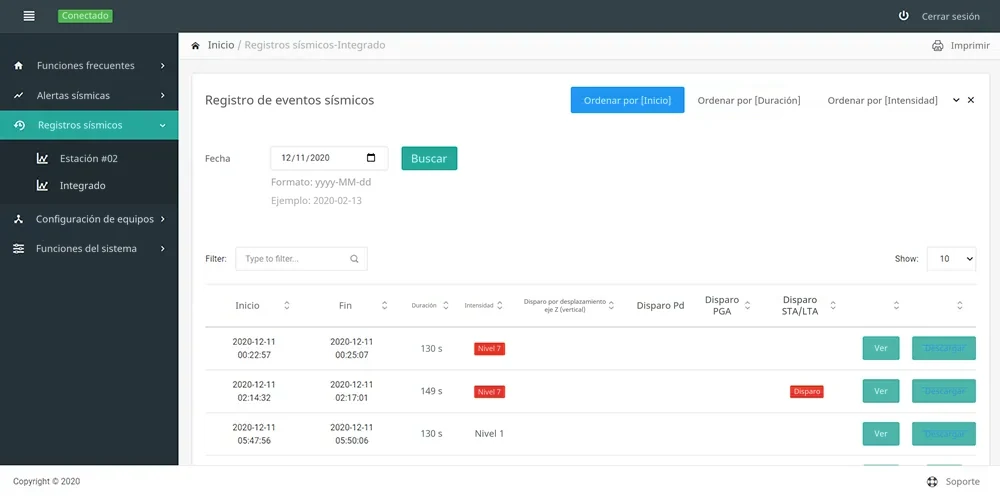Sort by Intensidad column arrows
The width and height of the screenshot is (1000, 497).
coord(500,306)
